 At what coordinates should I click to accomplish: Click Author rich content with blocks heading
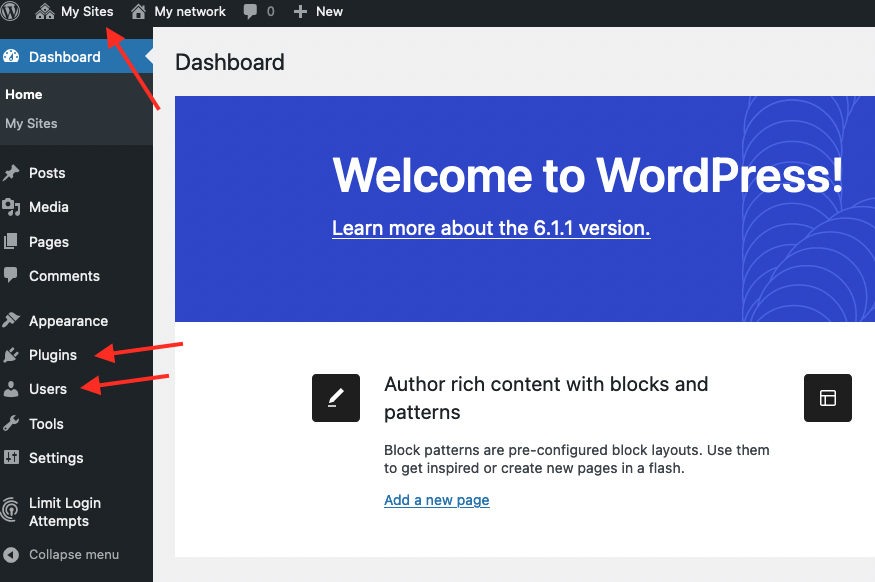[x=546, y=398]
